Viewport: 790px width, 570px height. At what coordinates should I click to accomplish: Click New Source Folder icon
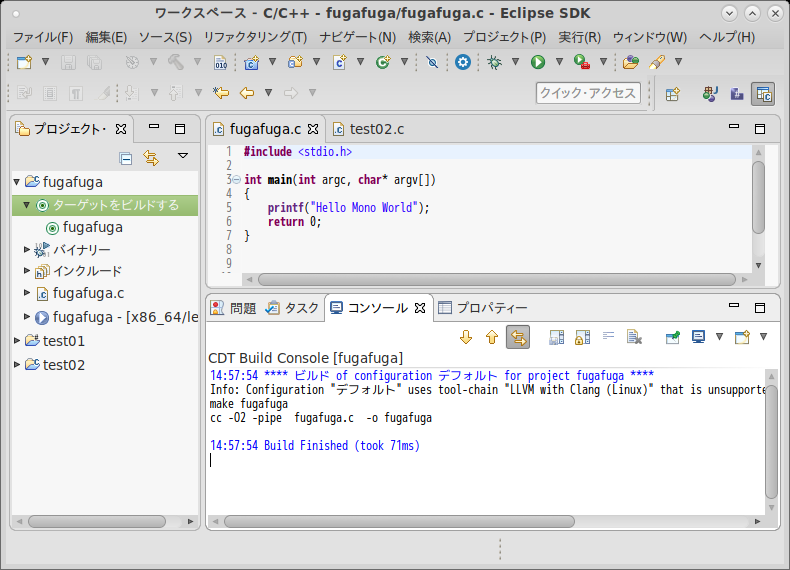point(295,62)
